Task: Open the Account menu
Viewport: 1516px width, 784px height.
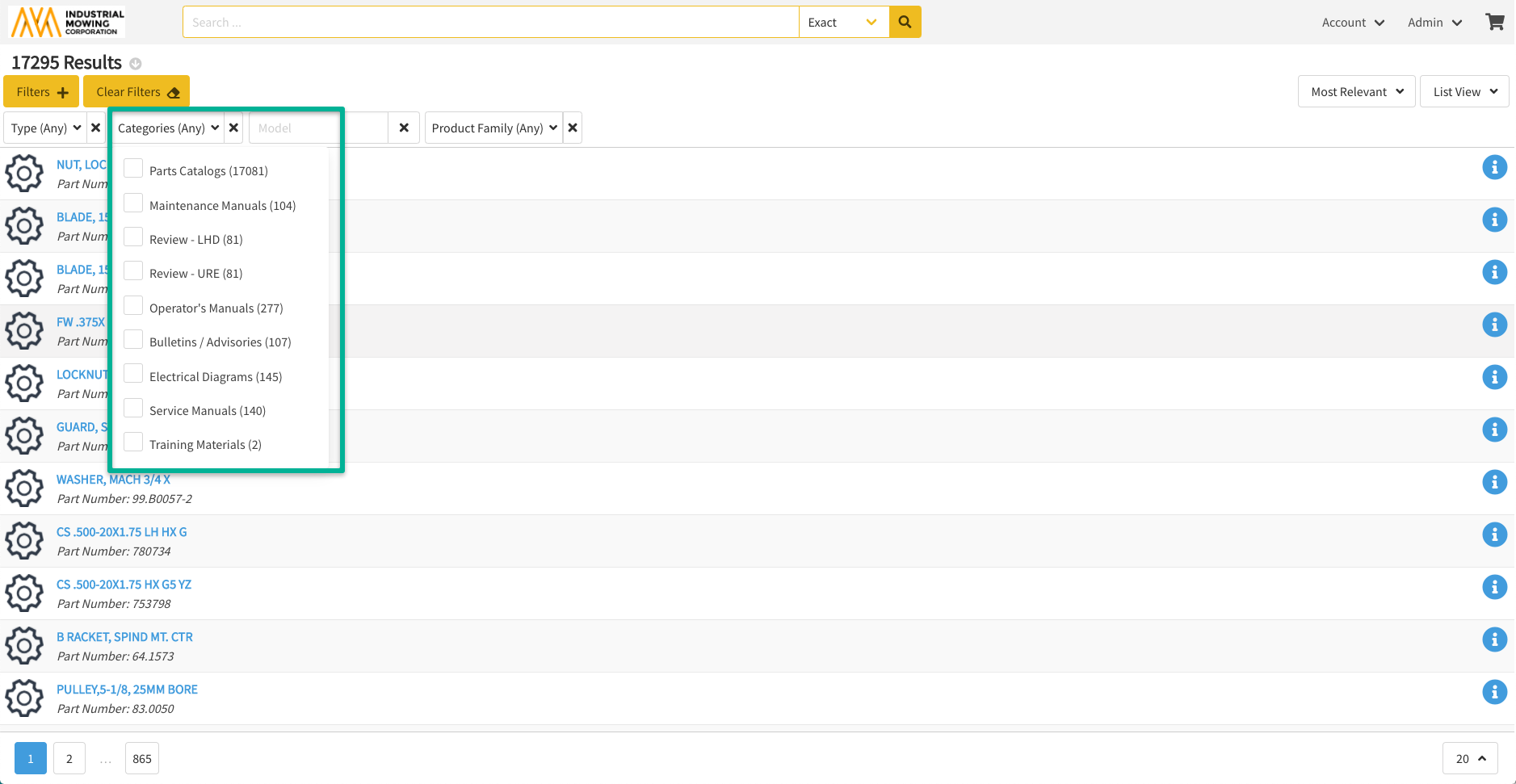Action: point(1353,23)
